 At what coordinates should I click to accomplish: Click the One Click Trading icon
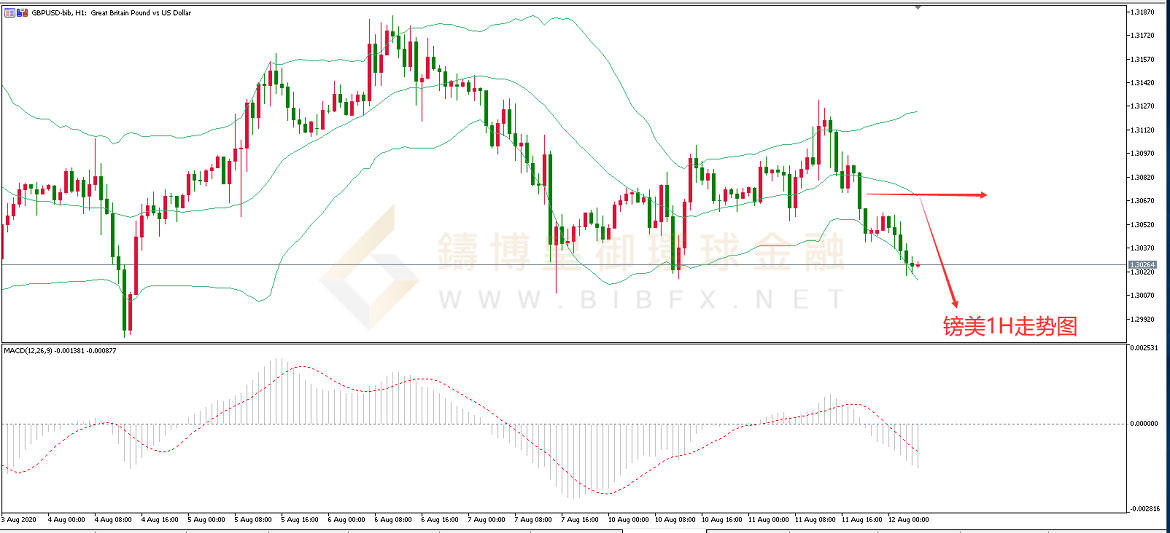9,12
